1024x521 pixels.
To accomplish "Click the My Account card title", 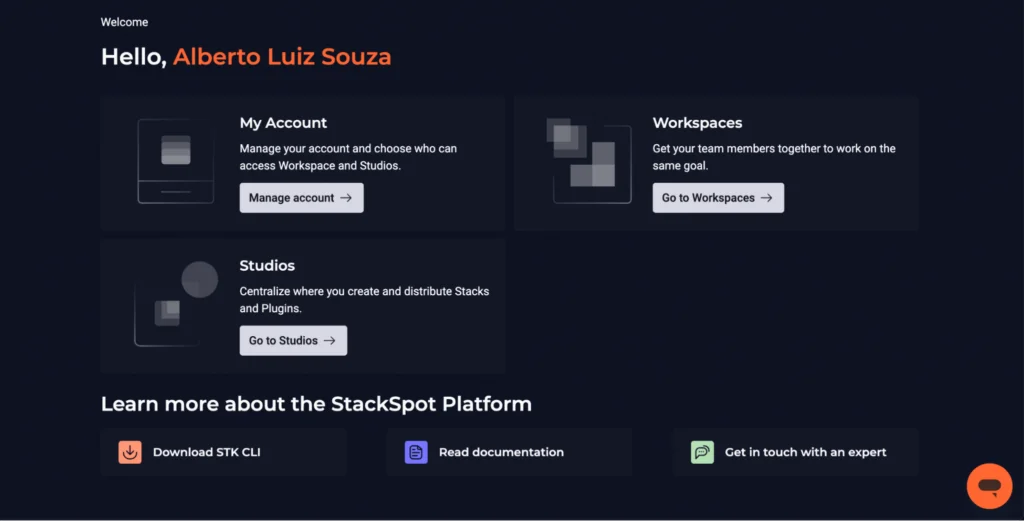I will point(283,123).
